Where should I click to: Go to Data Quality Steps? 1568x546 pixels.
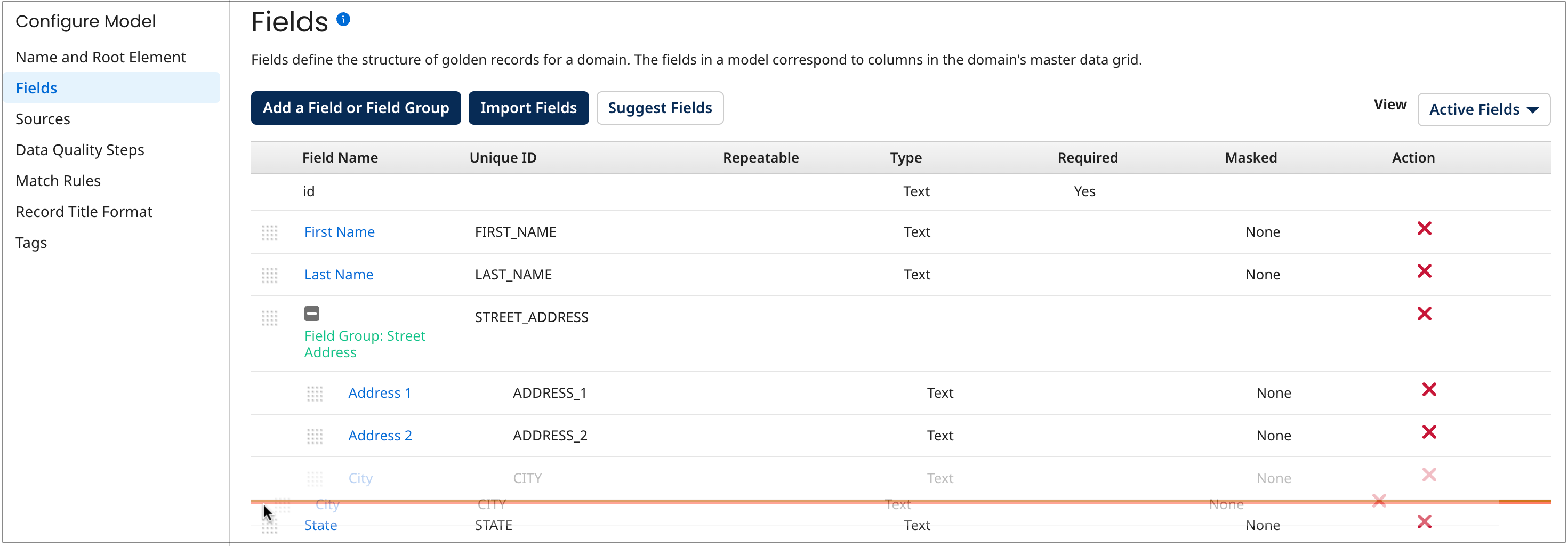pyautogui.click(x=80, y=150)
